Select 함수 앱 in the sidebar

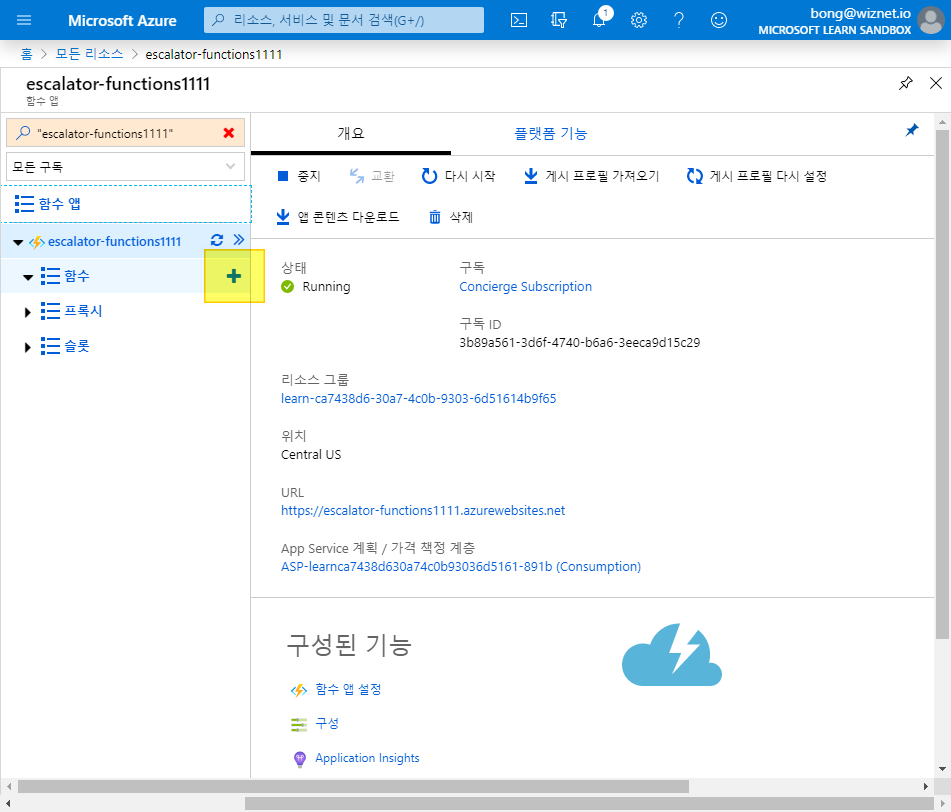(126, 204)
